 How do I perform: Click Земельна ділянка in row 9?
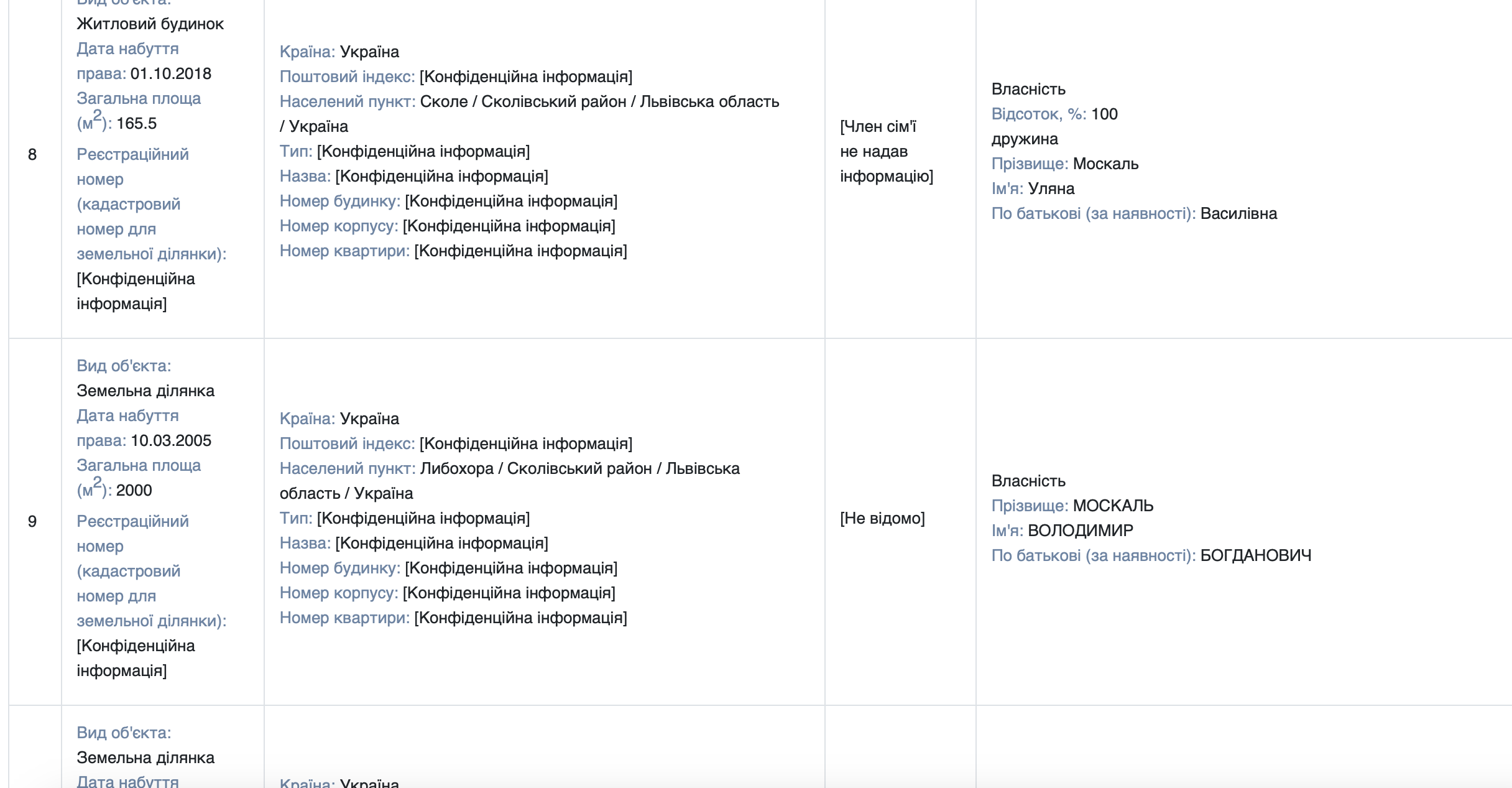point(145,391)
